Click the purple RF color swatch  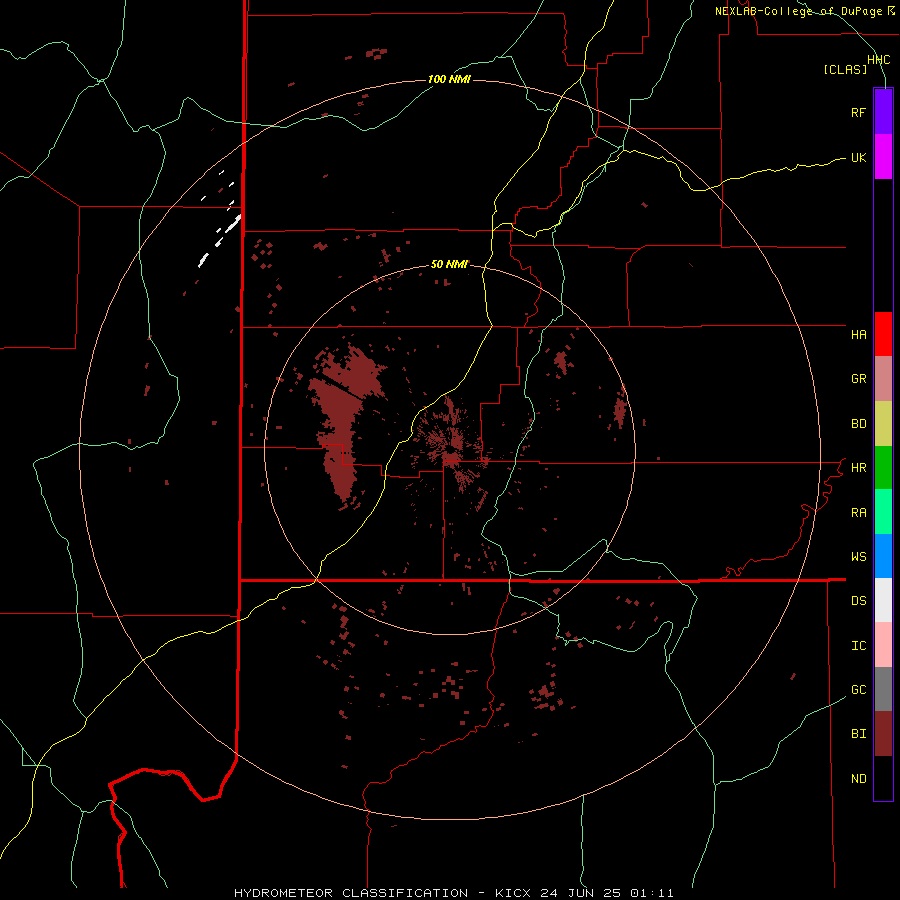click(x=883, y=112)
